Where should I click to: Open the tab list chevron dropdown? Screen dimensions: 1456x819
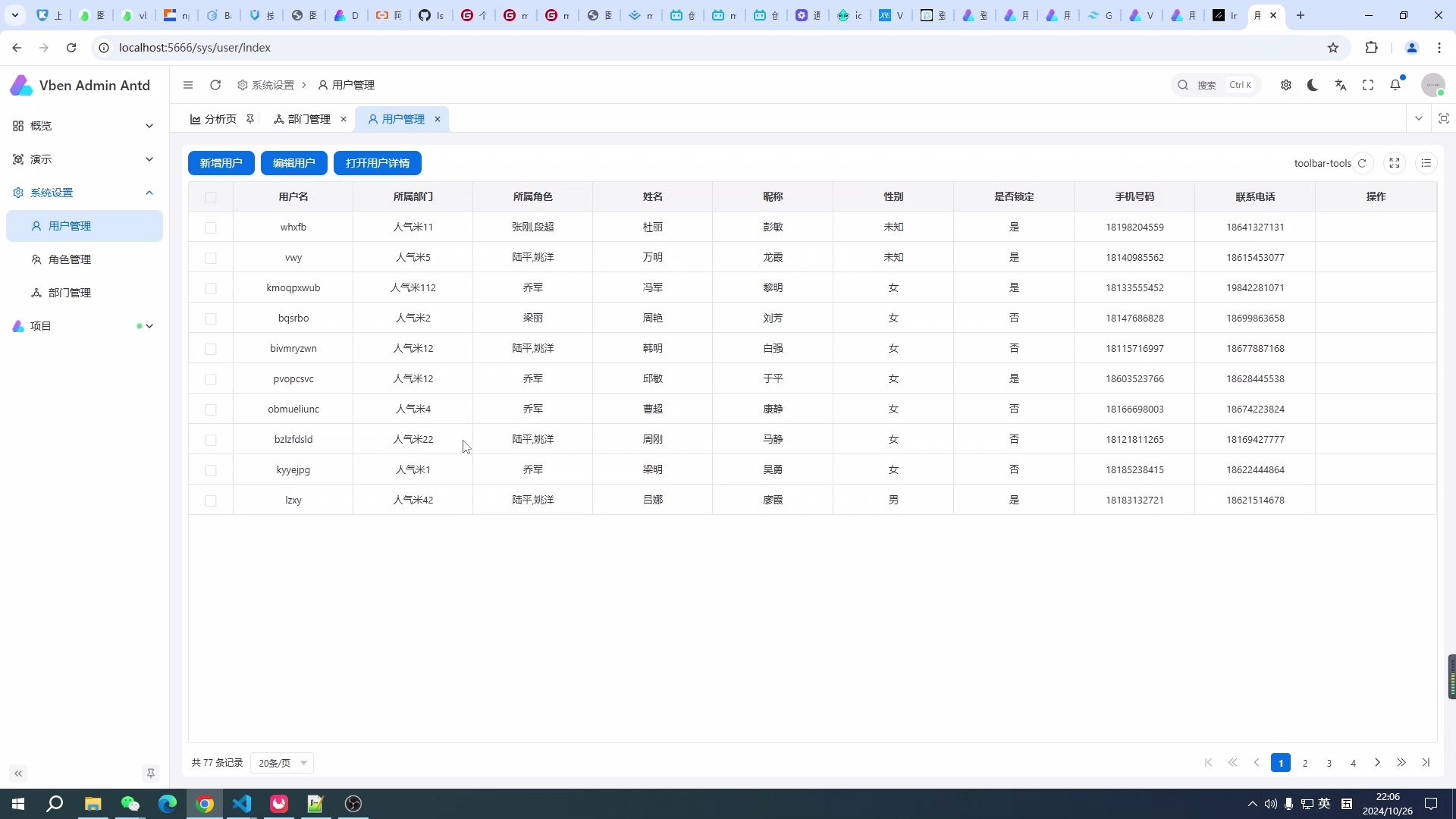pos(1419,118)
